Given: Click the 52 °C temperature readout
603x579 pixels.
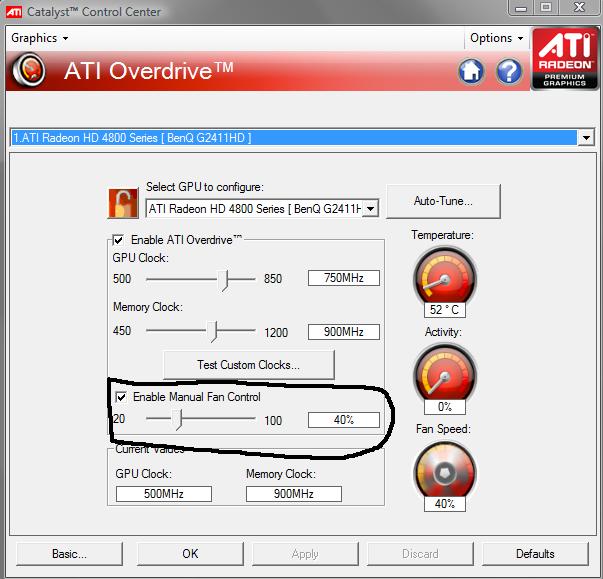Looking at the screenshot, I should click(x=445, y=309).
